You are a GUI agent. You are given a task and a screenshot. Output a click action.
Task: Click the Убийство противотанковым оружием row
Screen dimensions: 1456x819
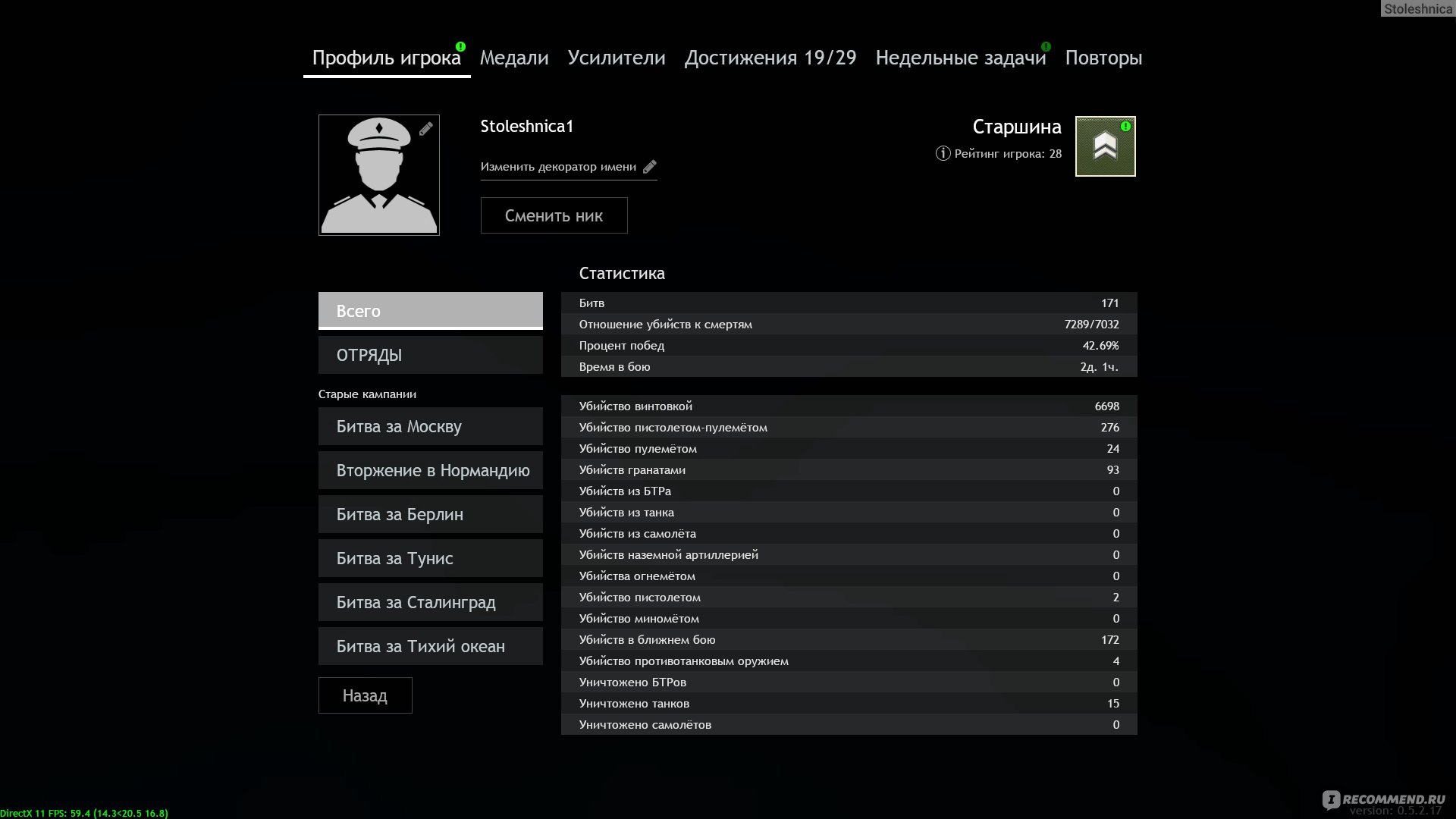[x=849, y=661]
